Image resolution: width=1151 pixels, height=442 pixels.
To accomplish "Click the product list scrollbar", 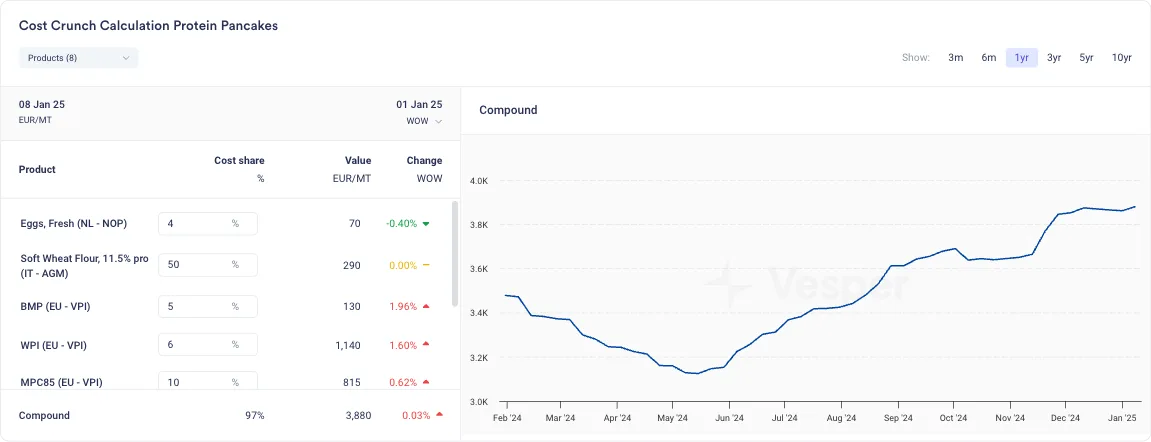I will (x=456, y=253).
